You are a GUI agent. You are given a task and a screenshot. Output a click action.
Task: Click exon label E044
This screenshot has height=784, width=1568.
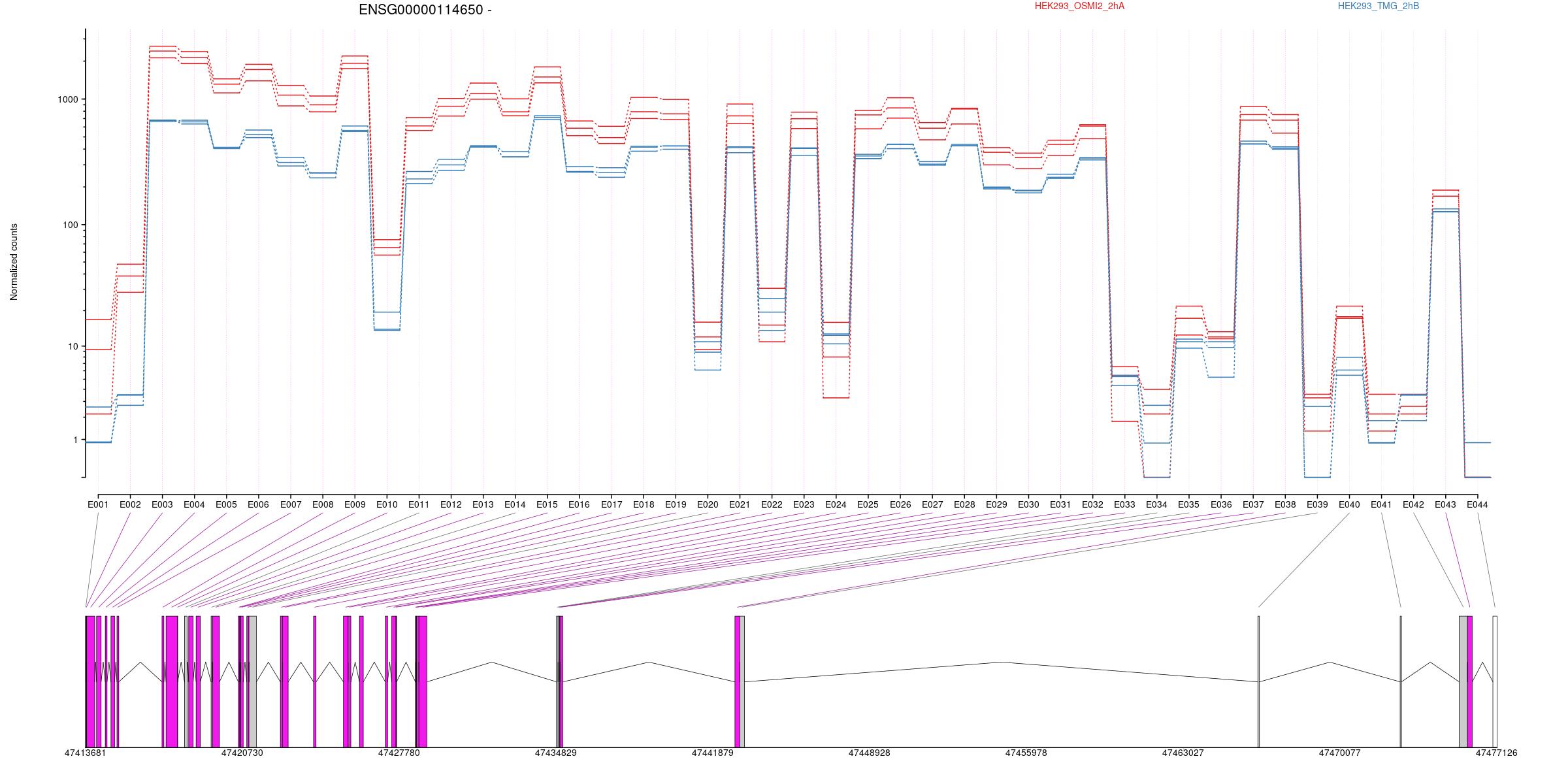1477,504
